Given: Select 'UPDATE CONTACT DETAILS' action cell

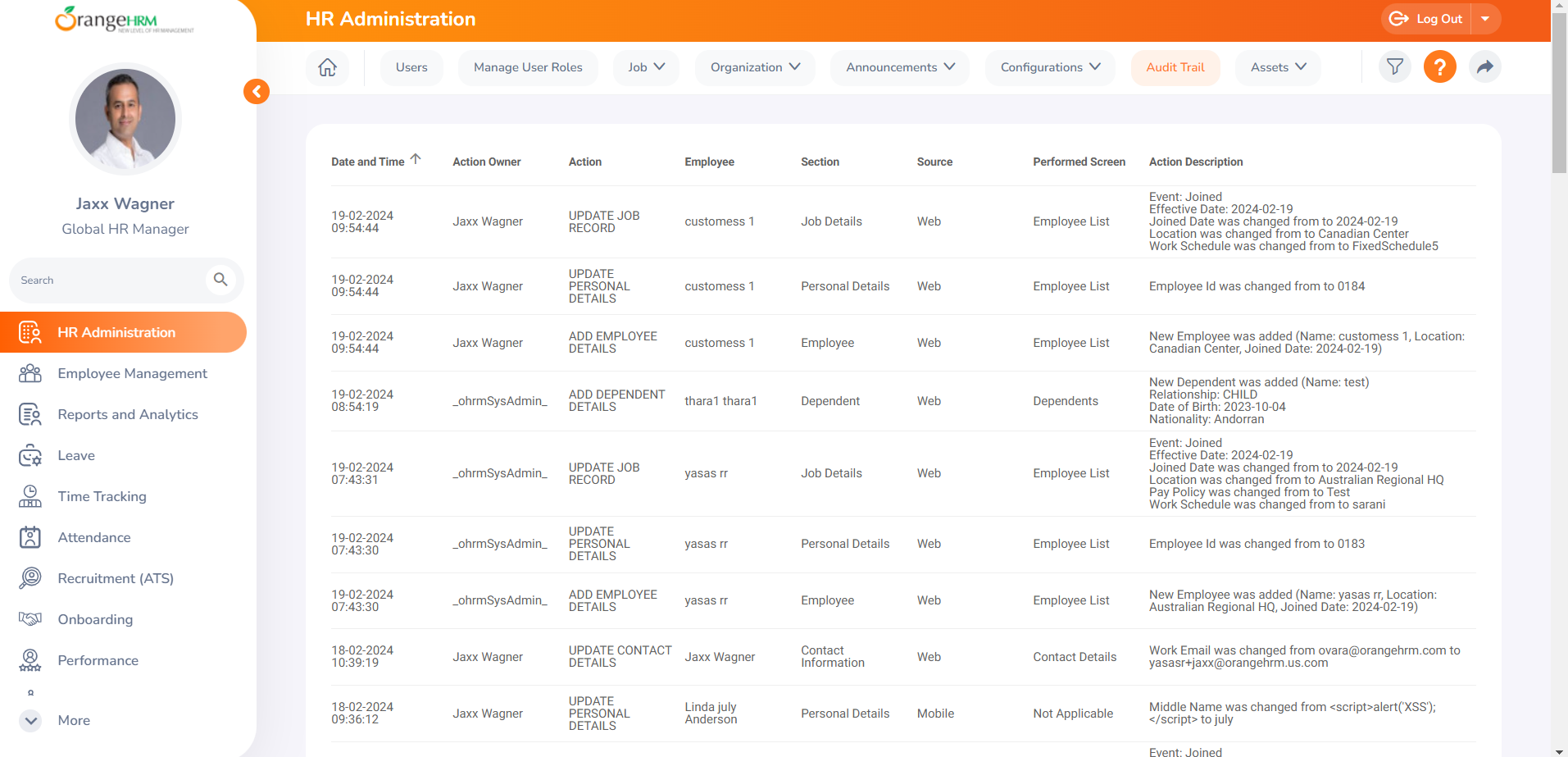Looking at the screenshot, I should coord(620,657).
